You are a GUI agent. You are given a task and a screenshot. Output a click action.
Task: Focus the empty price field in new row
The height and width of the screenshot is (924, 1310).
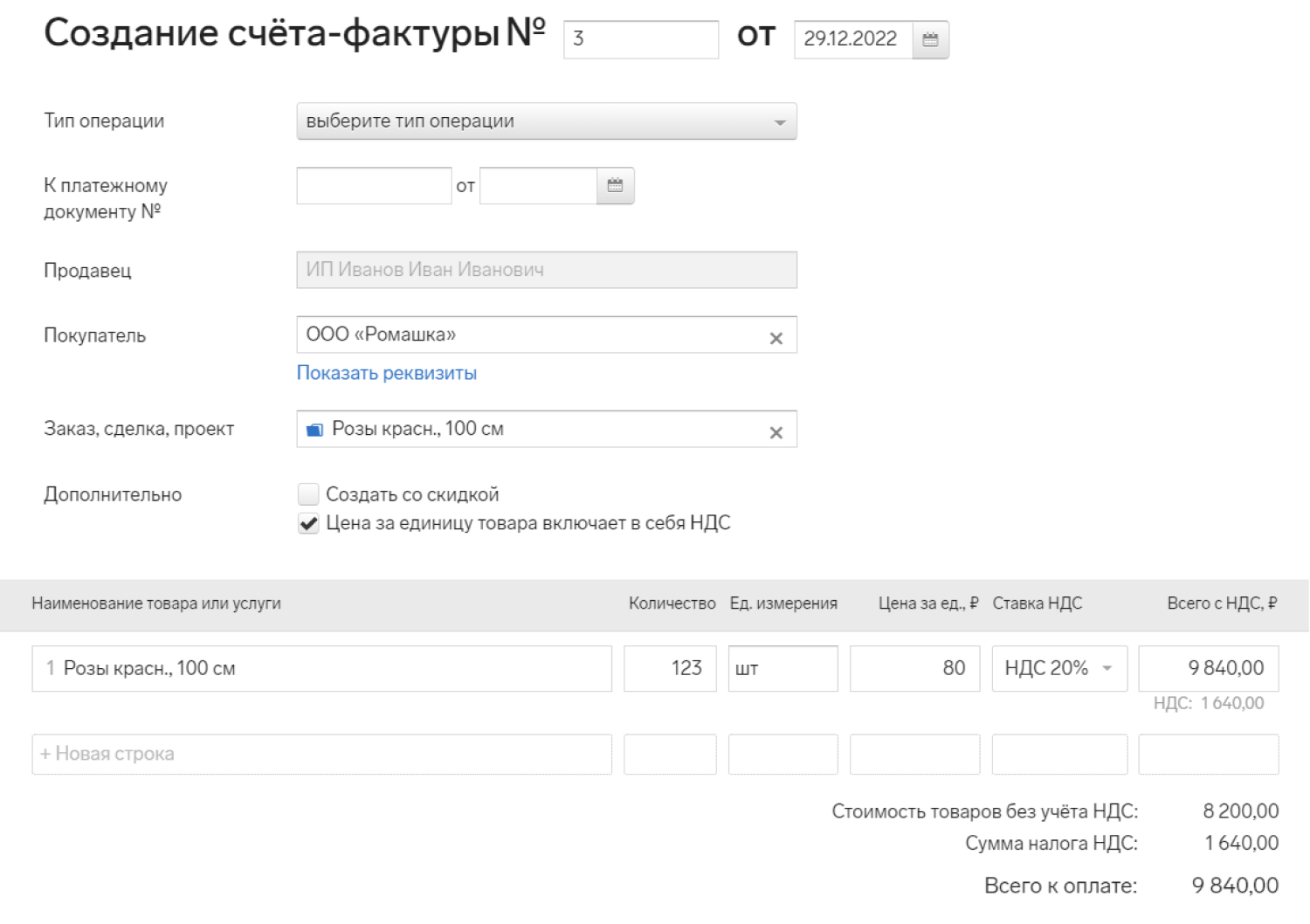pos(914,755)
